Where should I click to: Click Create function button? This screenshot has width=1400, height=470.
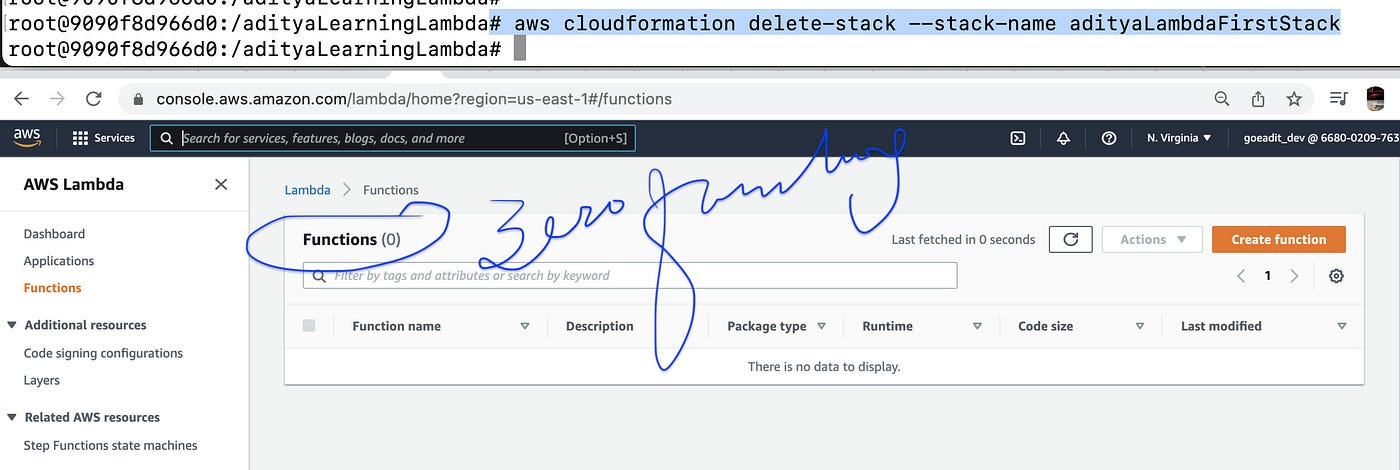point(1279,239)
